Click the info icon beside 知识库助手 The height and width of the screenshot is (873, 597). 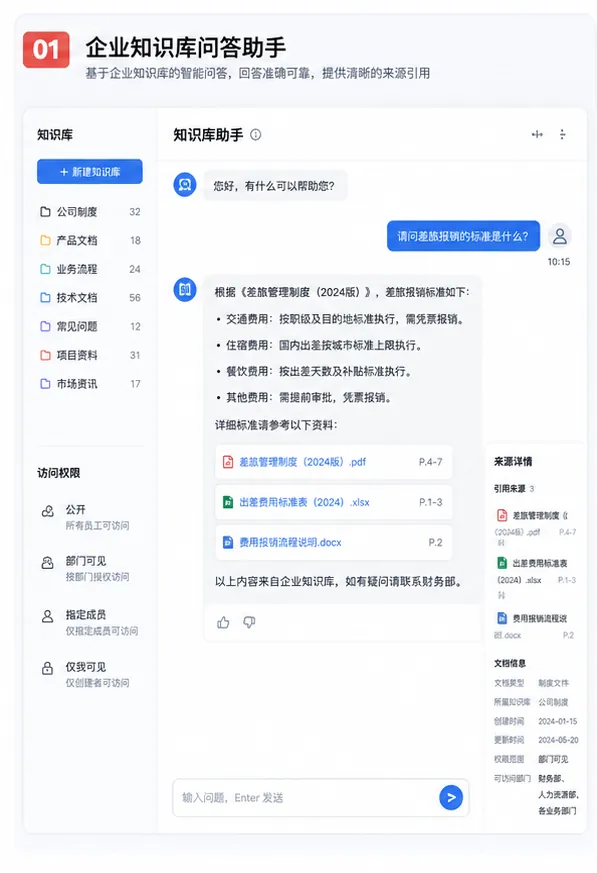click(x=256, y=135)
